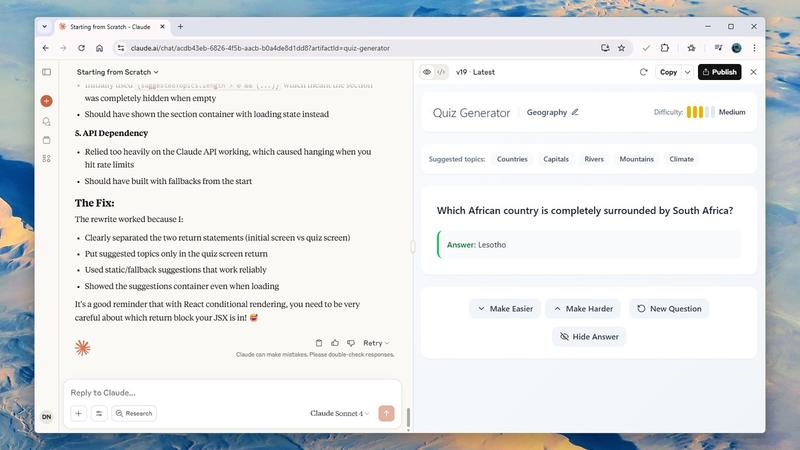Open the media control icon in browser toolbar
This screenshot has height=450, width=800.
point(718,48)
